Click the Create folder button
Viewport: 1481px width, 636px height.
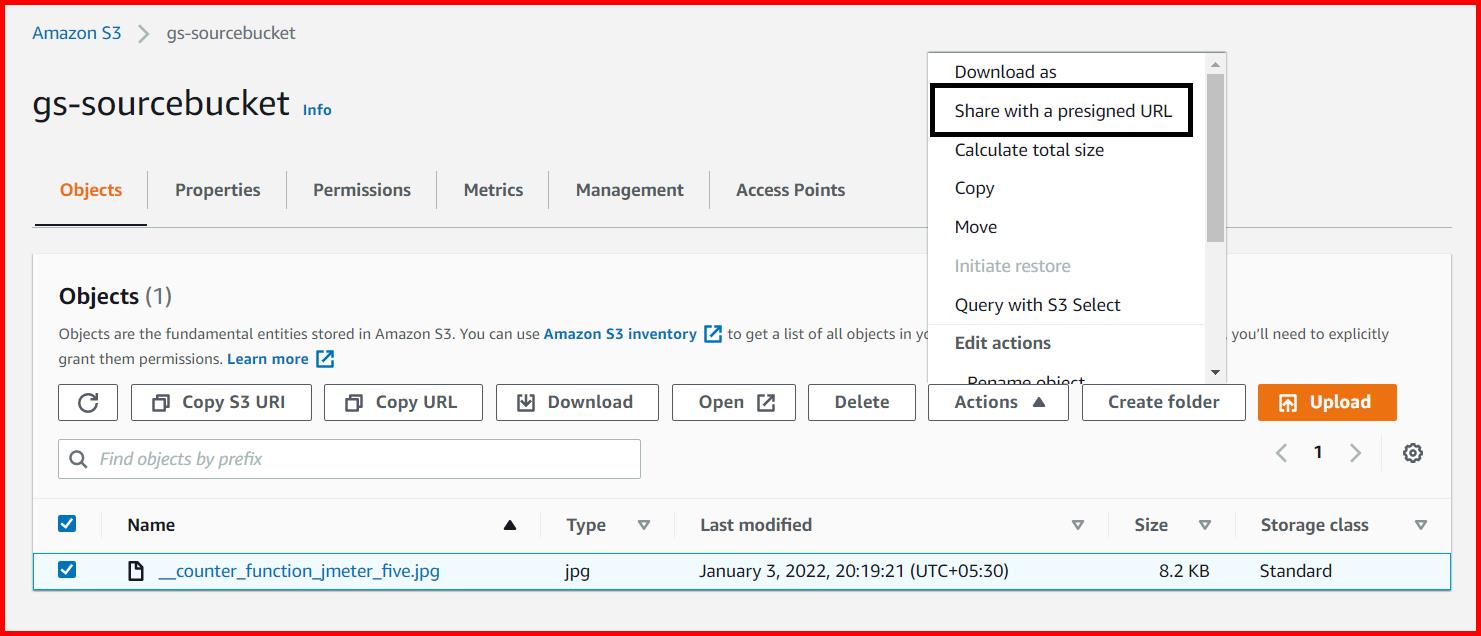1163,401
